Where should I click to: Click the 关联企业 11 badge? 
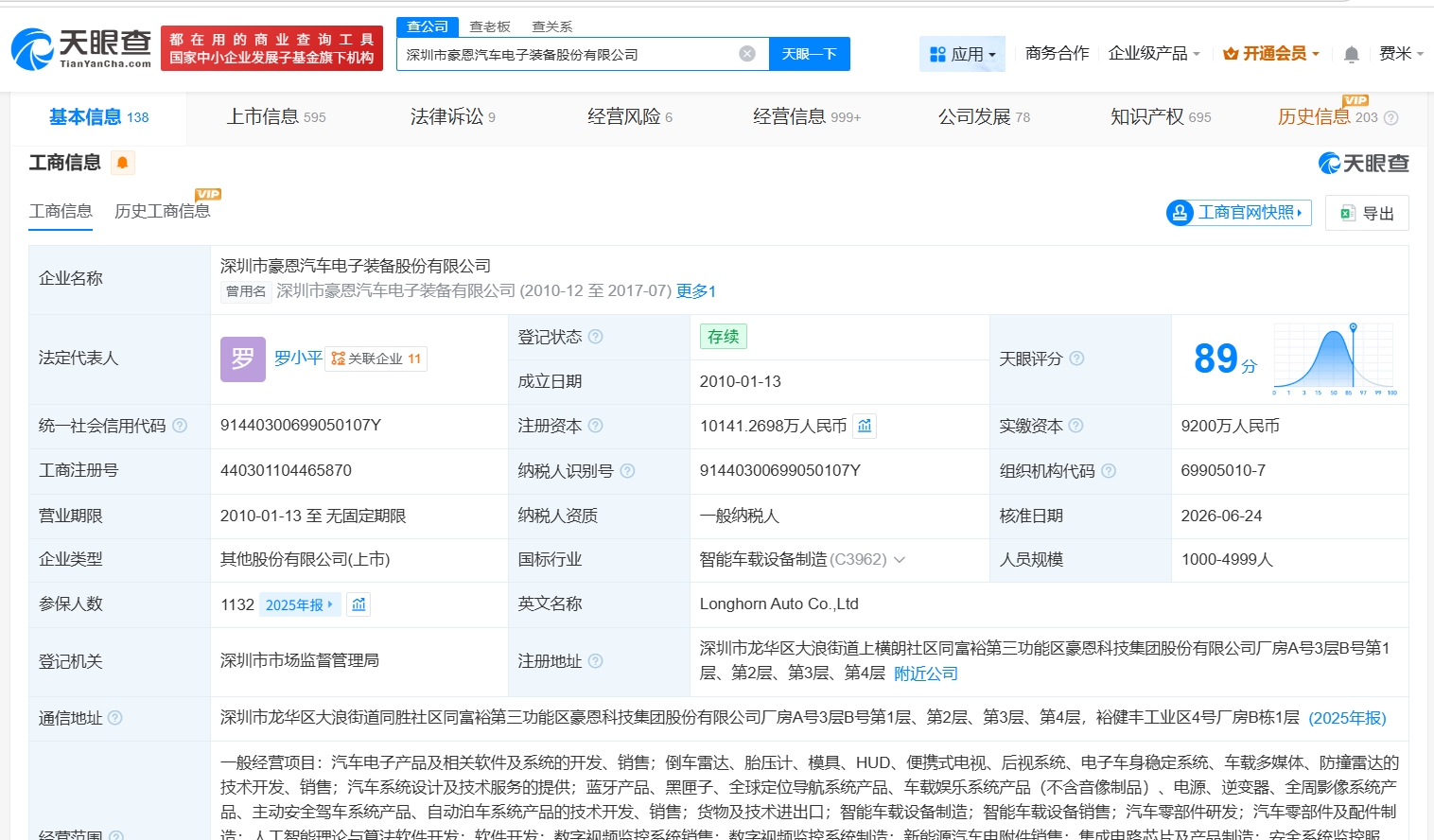coord(376,359)
